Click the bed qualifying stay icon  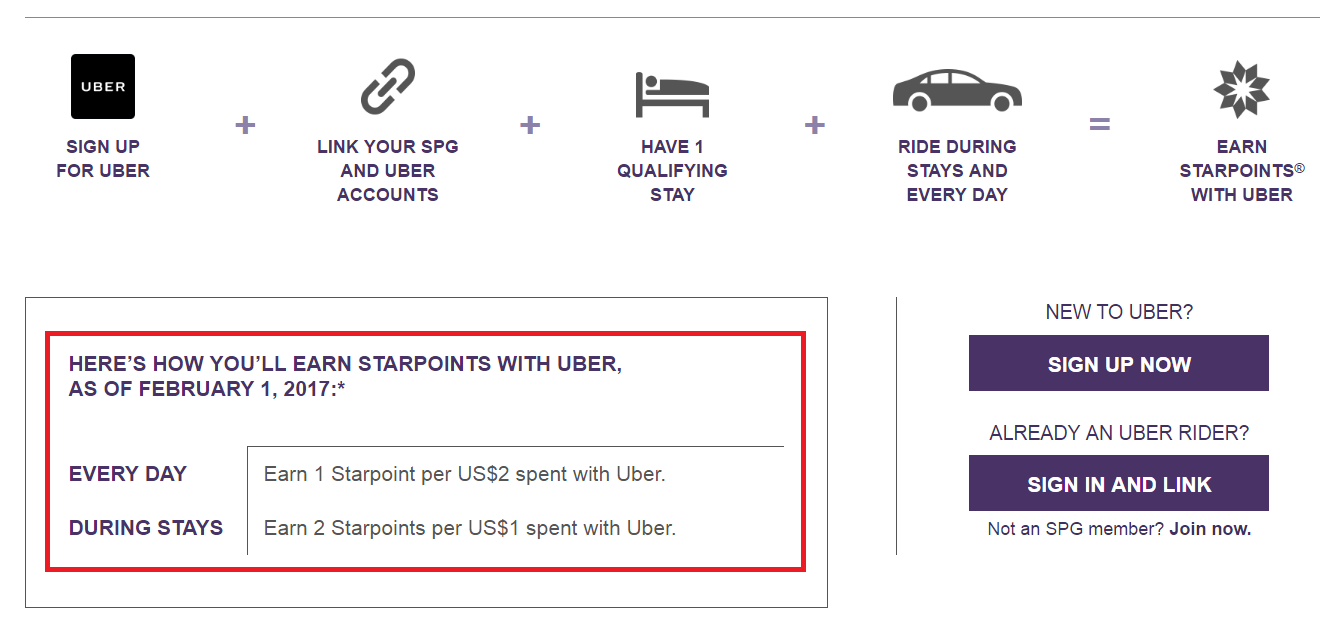[x=672, y=93]
